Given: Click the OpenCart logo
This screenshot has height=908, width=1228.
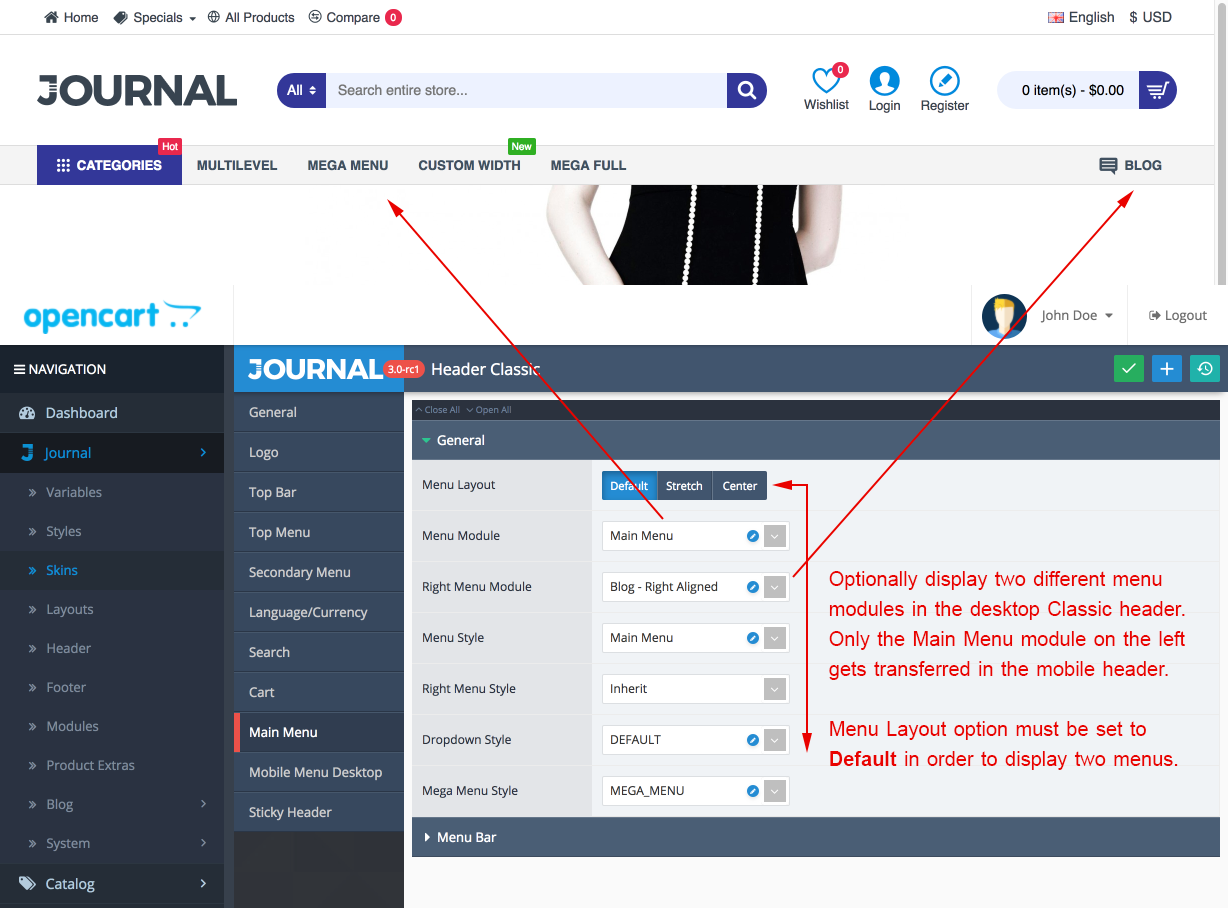Looking at the screenshot, I should [x=112, y=316].
